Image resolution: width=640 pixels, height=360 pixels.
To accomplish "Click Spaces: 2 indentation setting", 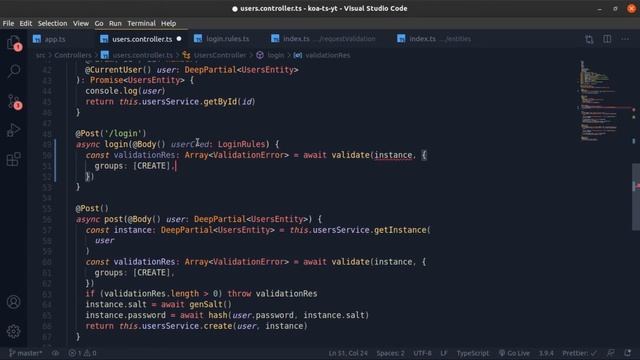I will [x=390, y=353].
